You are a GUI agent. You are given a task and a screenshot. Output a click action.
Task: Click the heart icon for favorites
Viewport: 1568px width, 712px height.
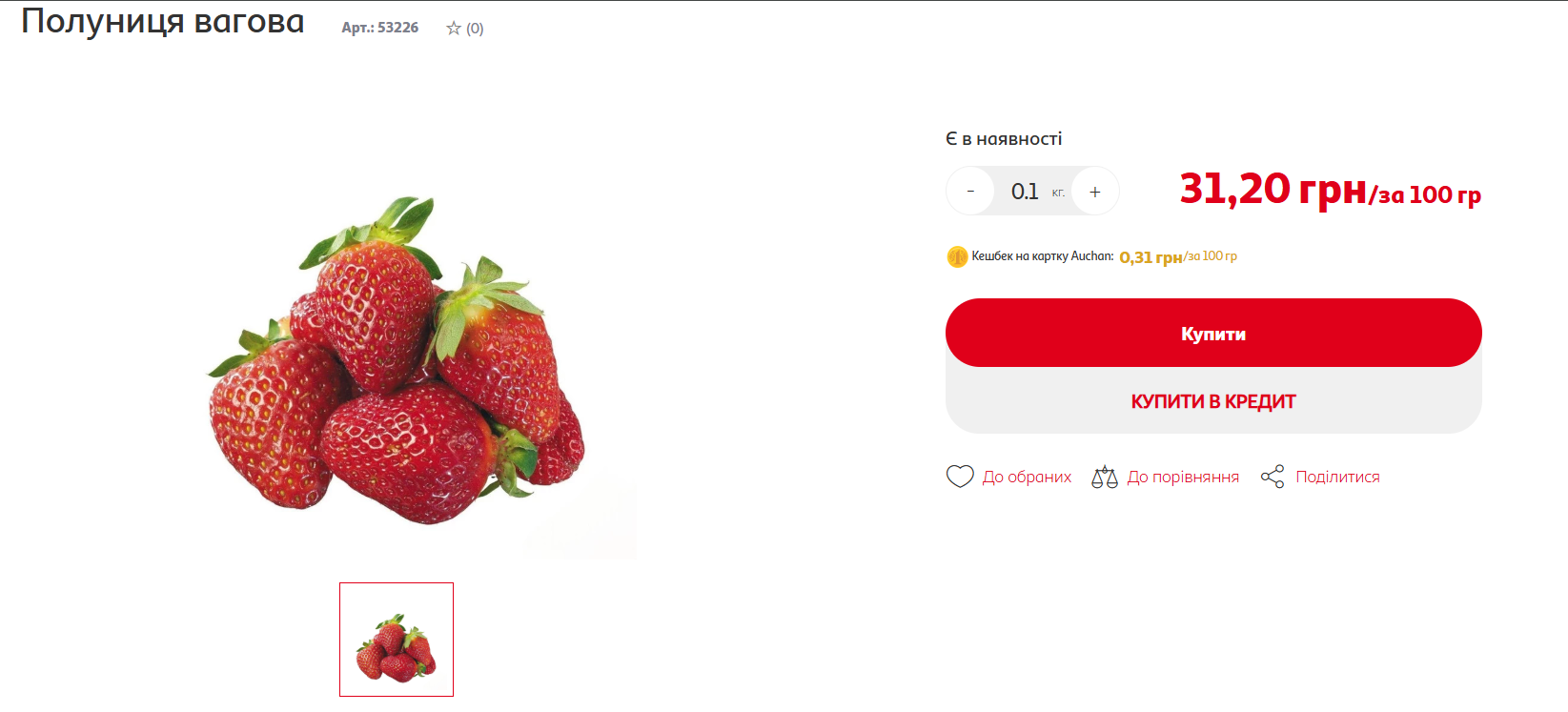pyautogui.click(x=960, y=476)
